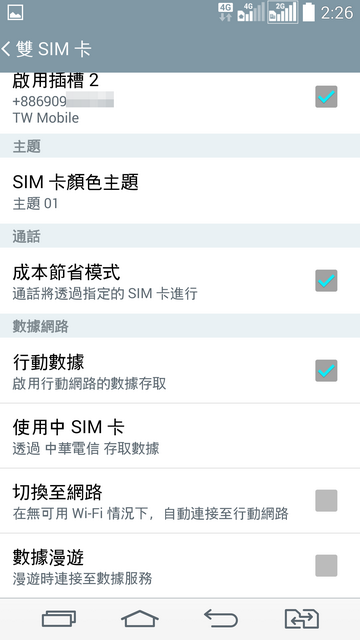360x640 pixels.
Task: Open SIM 卡顏色主題 theme selection
Action: coord(180,191)
